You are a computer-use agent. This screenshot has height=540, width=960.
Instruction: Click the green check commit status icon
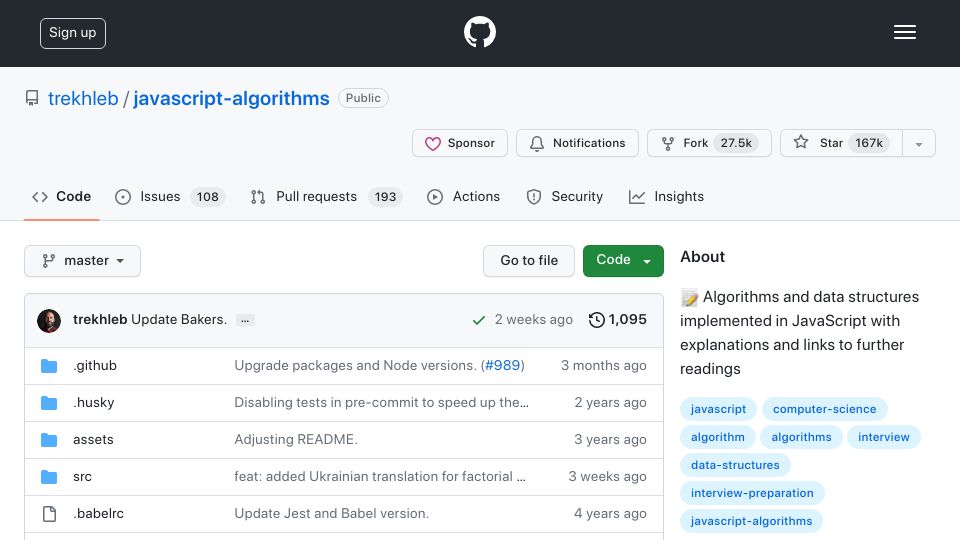479,320
